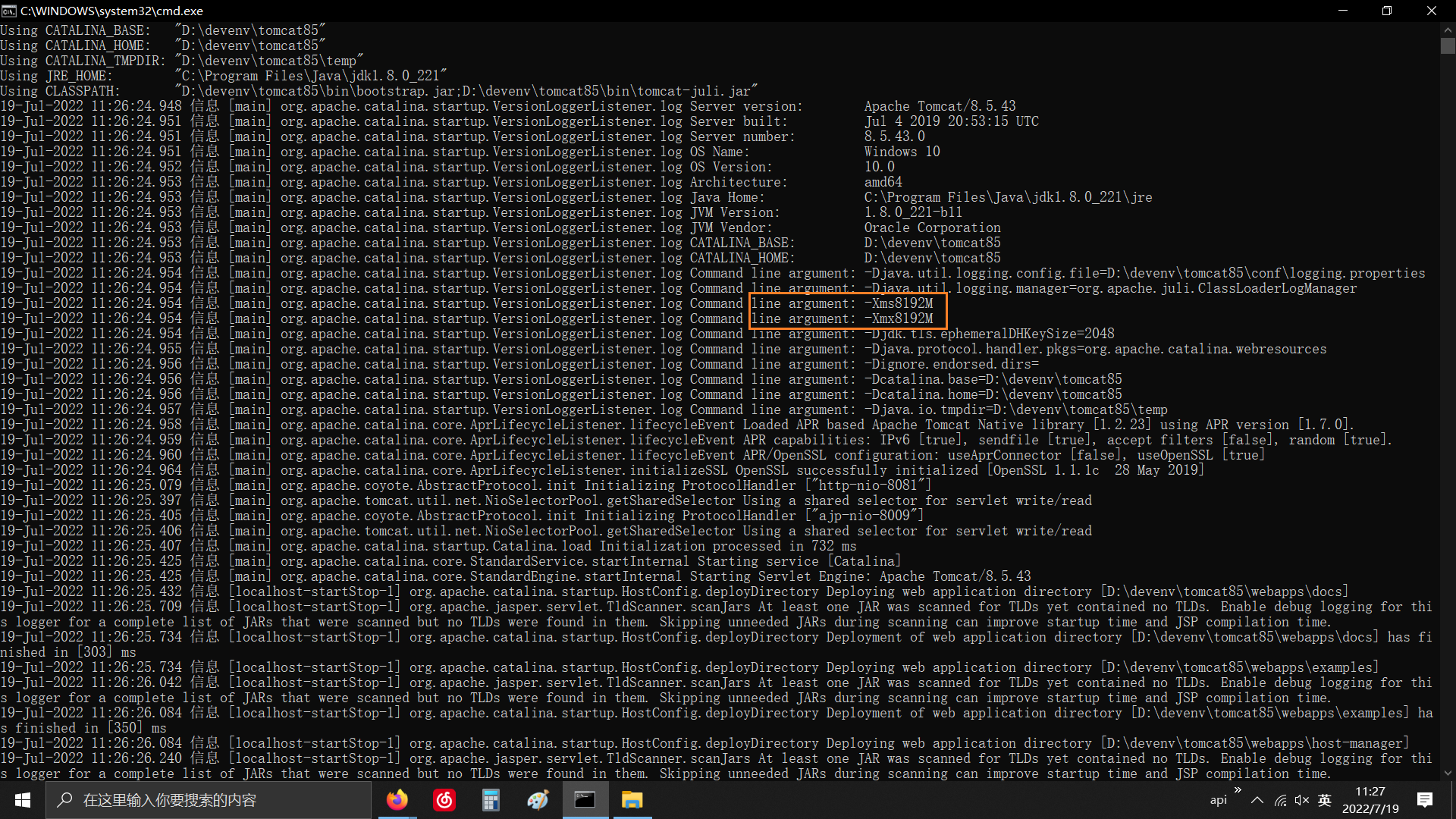This screenshot has width=1456, height=819.
Task: Click the Using CLASSPATH line
Action: pyautogui.click(x=379, y=91)
